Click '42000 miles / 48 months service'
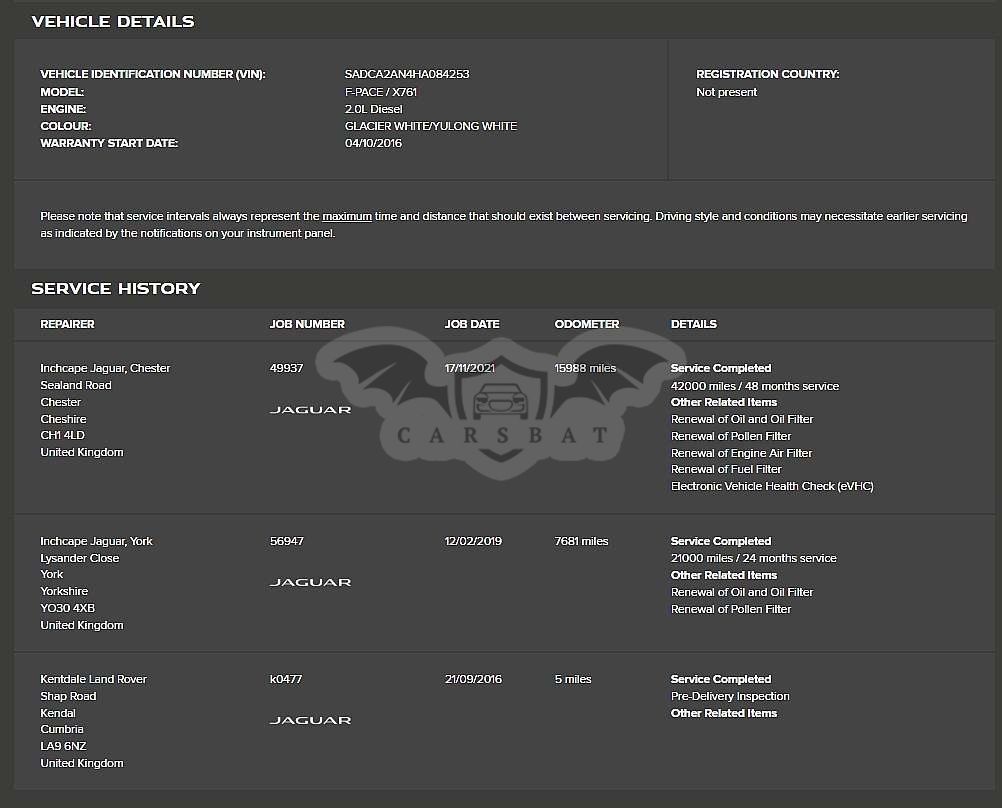Viewport: 1002px width, 808px height. click(x=755, y=386)
